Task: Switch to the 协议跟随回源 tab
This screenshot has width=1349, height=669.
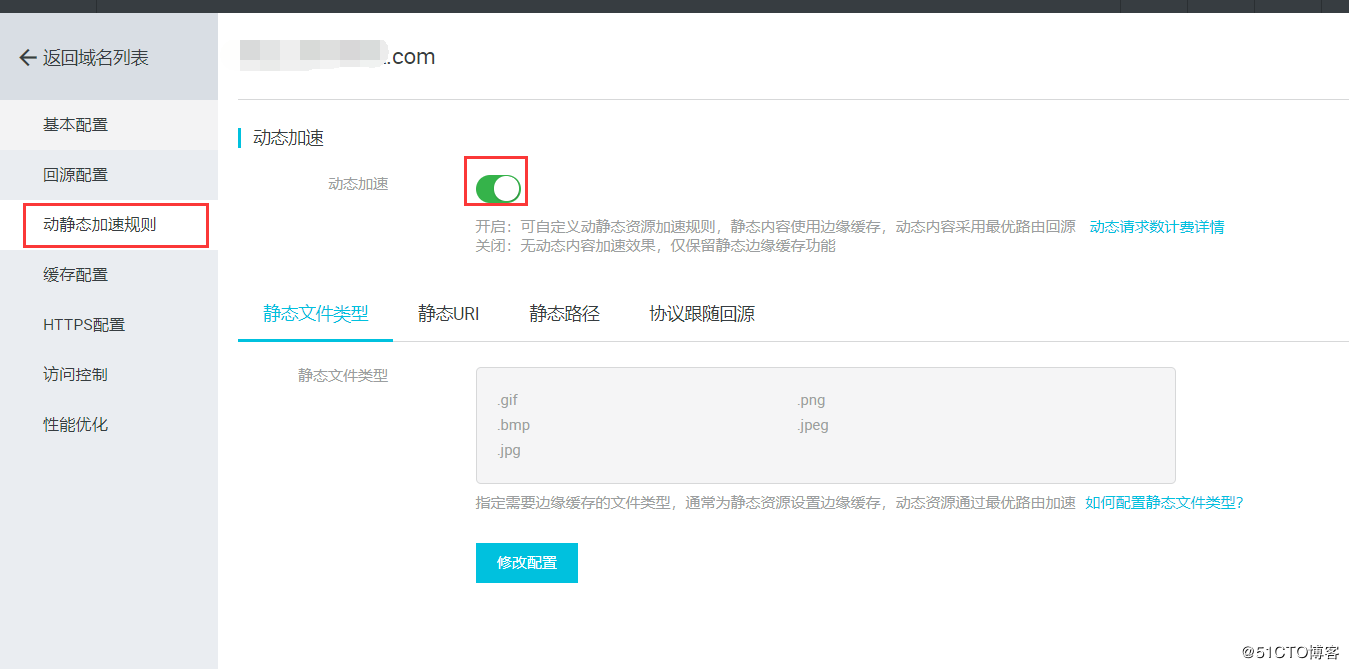Action: 700,313
